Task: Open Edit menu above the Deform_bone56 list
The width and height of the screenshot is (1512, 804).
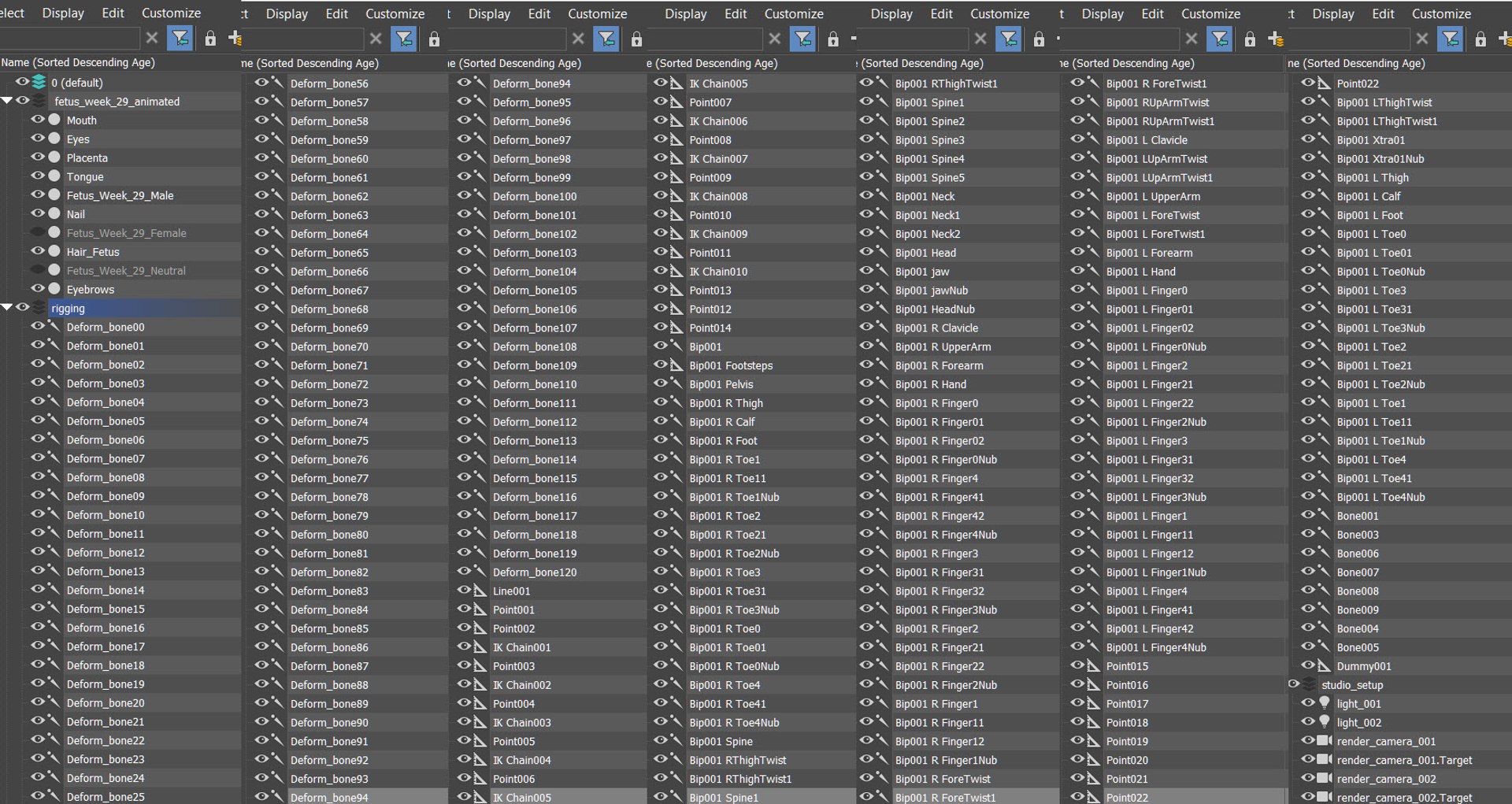Action: [336, 13]
